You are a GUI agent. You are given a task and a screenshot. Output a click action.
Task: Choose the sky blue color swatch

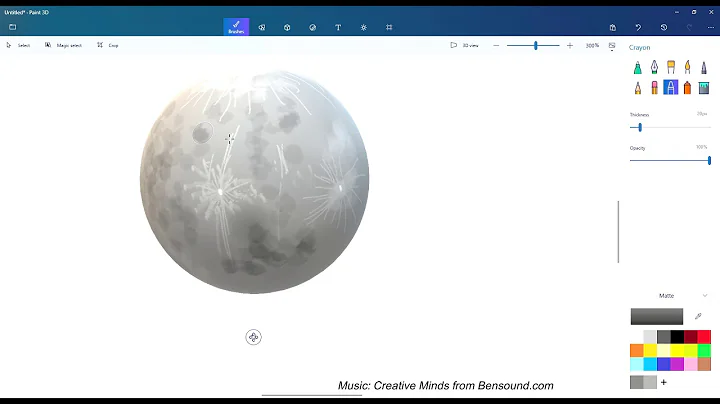tap(650, 364)
